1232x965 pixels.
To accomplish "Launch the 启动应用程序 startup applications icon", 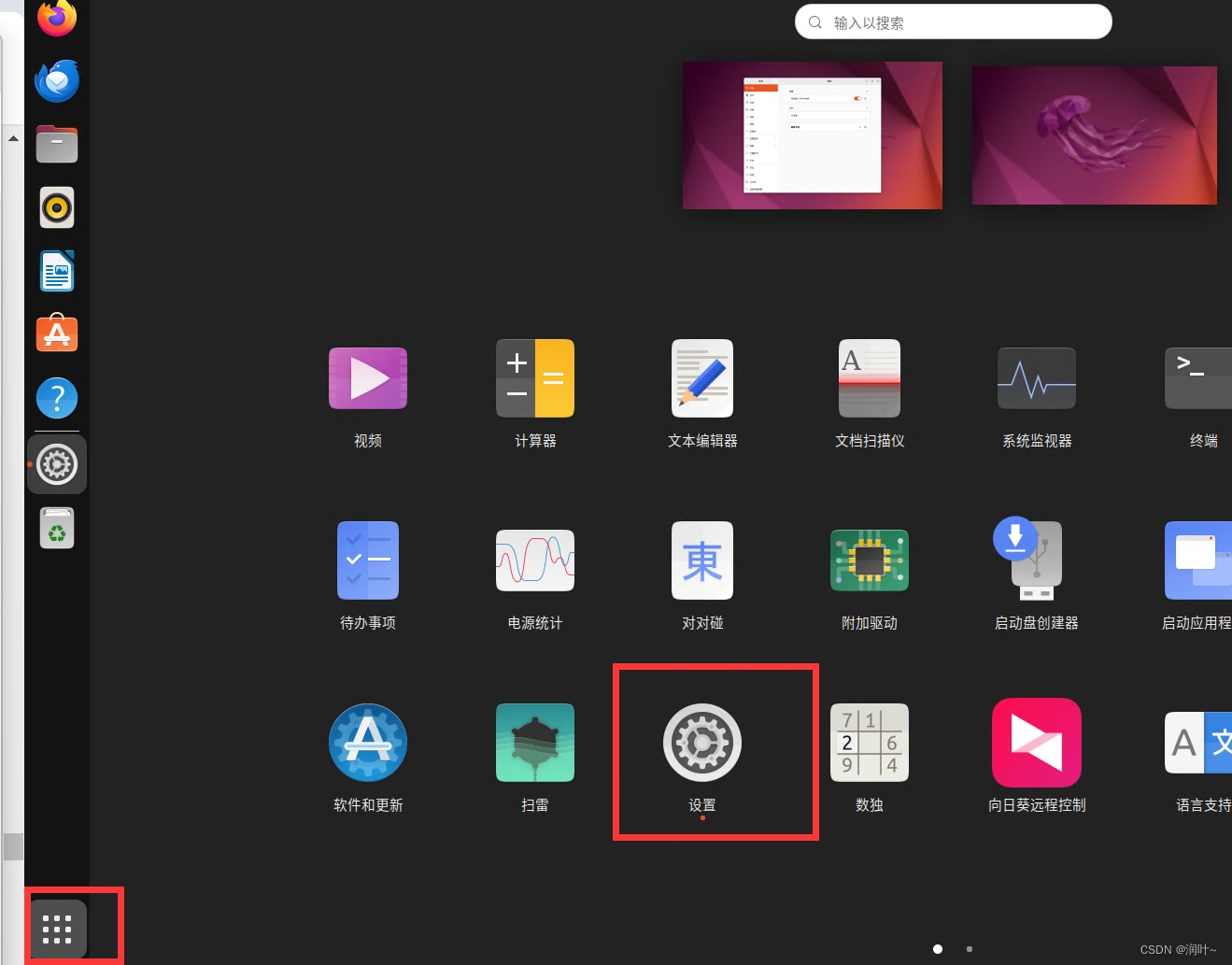I will 1199,561.
